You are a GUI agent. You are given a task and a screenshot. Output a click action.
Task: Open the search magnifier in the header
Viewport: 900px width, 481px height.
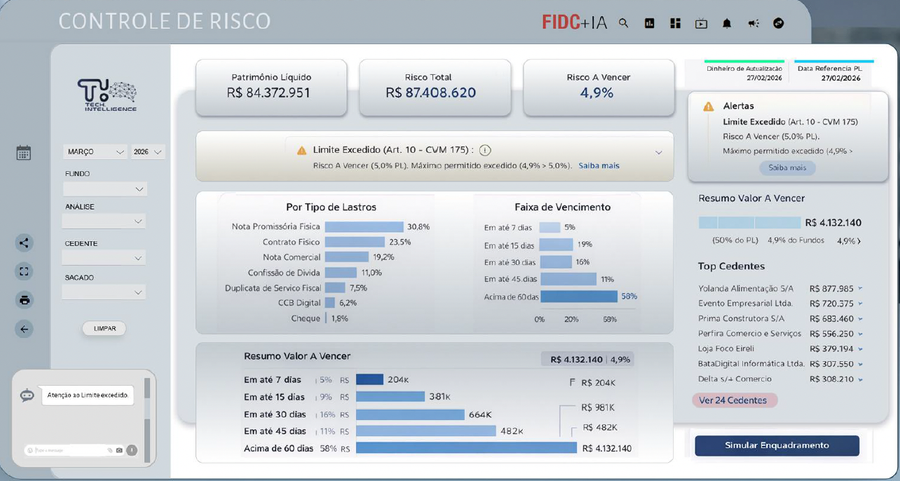[x=623, y=24]
